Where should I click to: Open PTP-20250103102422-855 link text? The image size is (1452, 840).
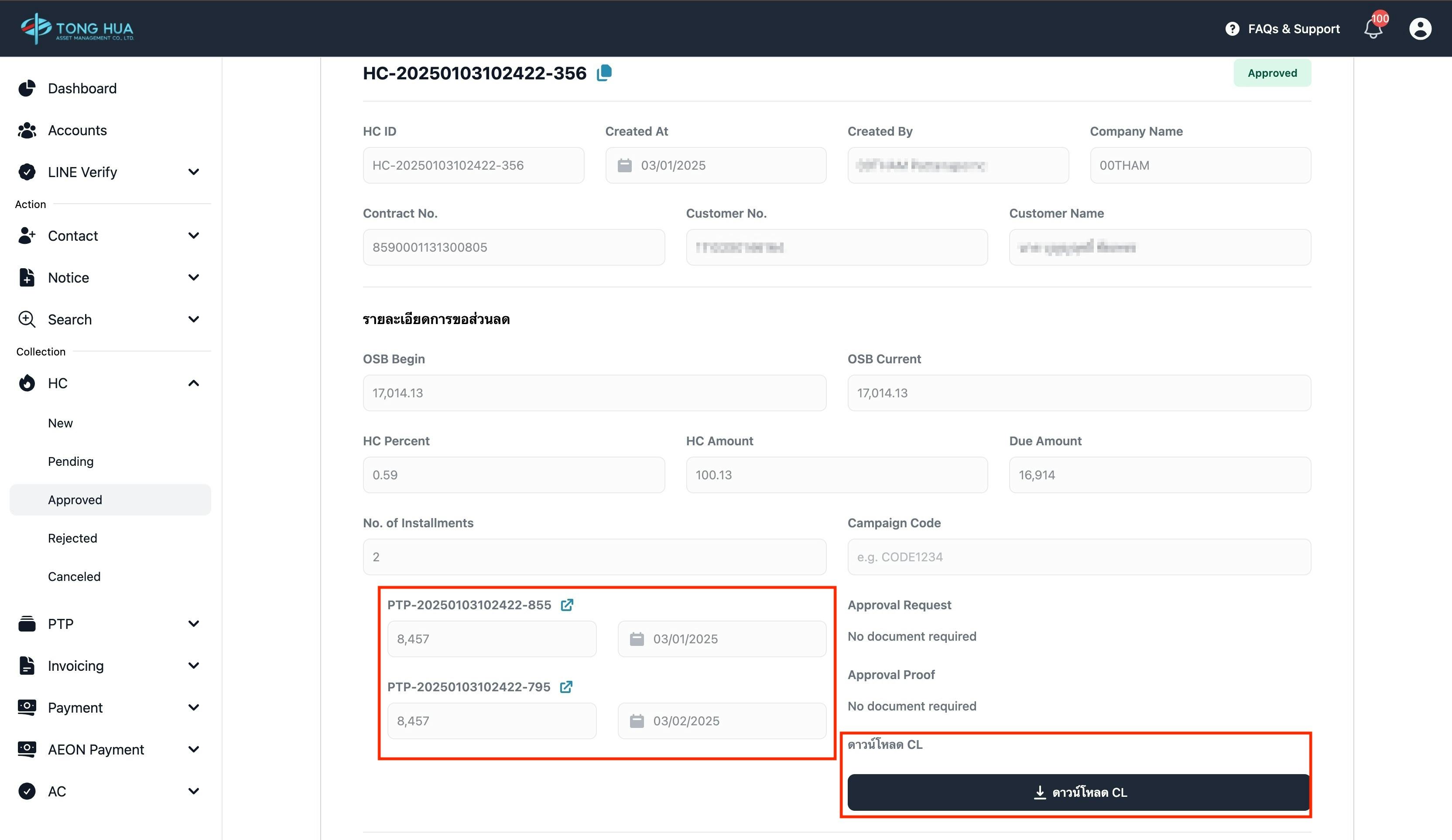click(469, 605)
